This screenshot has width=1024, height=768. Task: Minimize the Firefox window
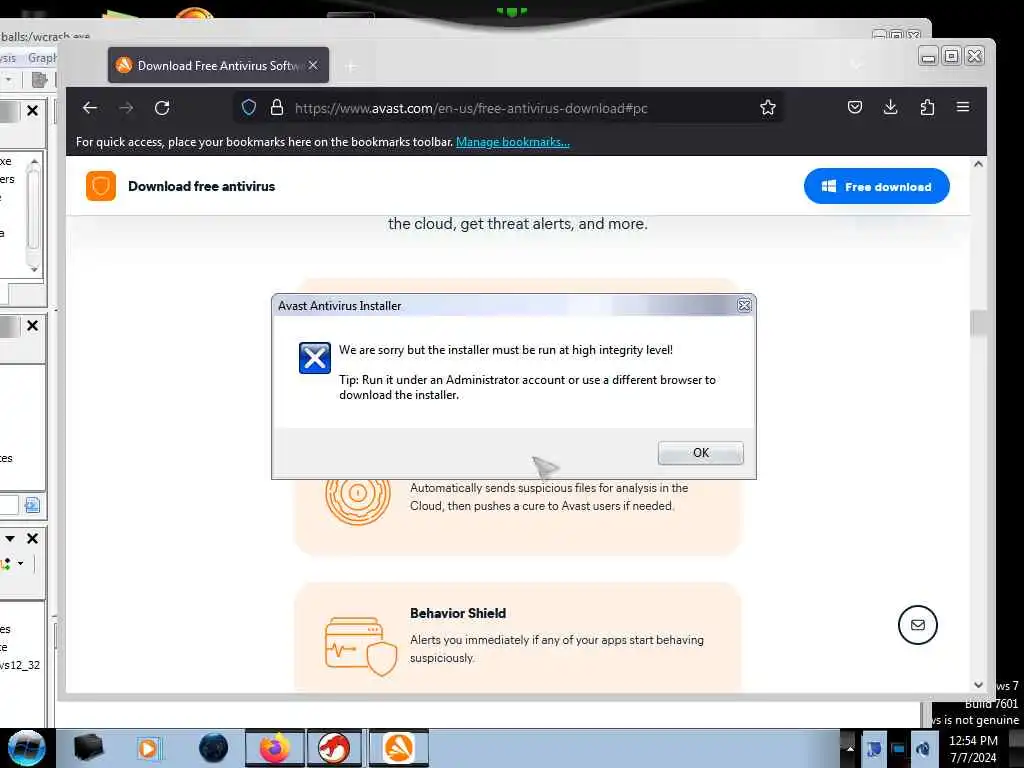[928, 57]
